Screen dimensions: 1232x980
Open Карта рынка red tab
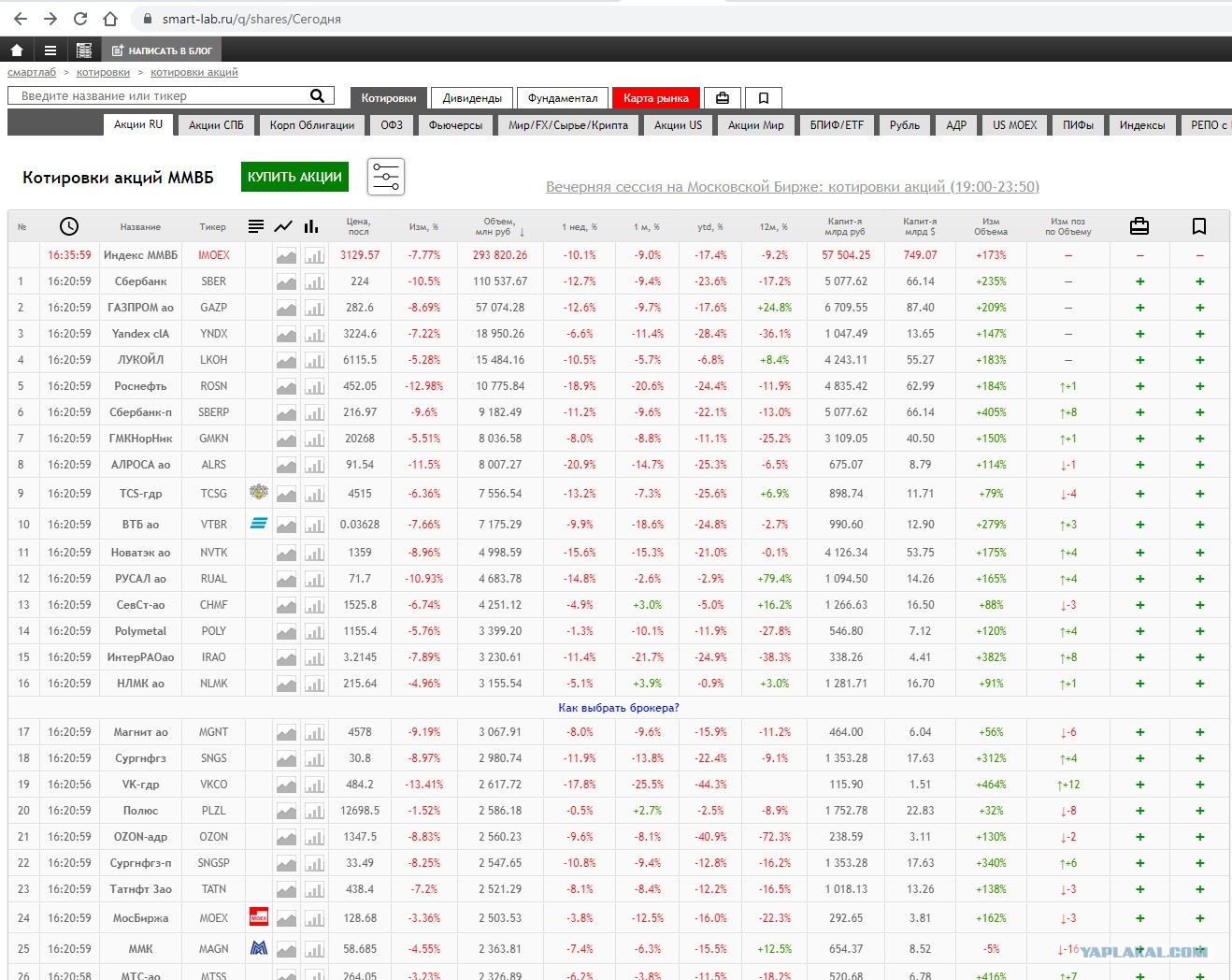656,97
